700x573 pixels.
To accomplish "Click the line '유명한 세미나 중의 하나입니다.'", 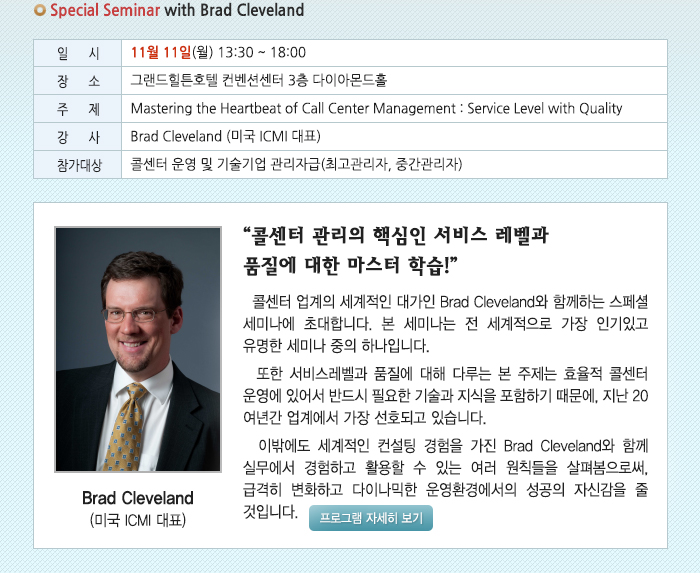I will (336, 345).
